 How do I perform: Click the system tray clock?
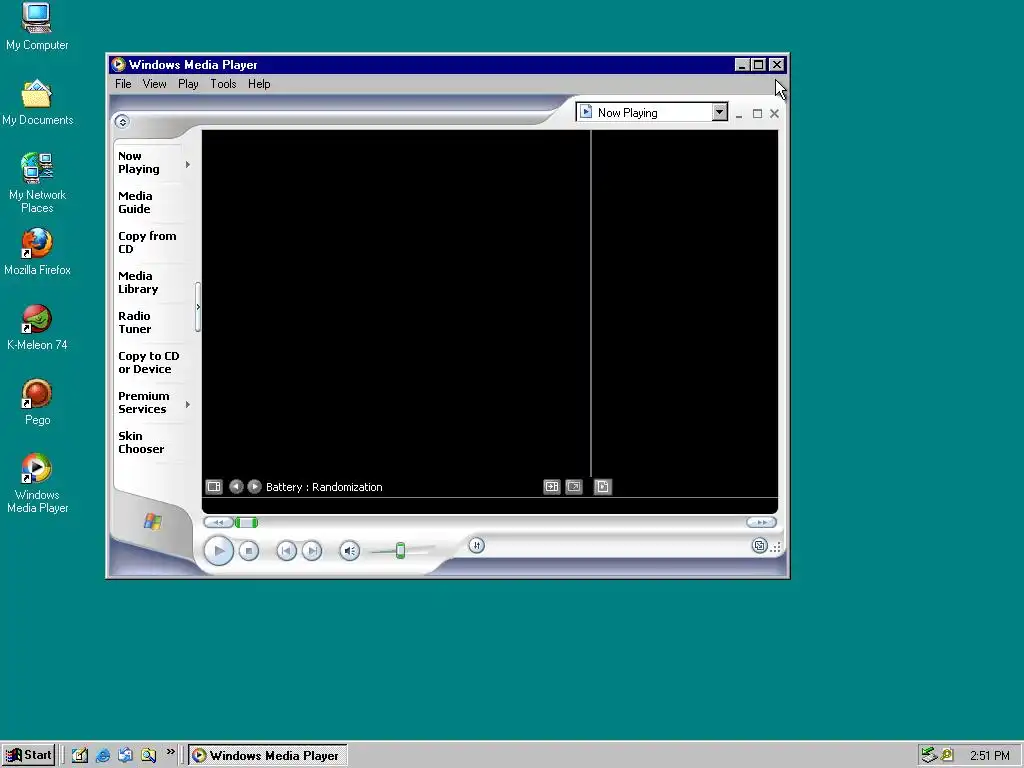coord(989,756)
